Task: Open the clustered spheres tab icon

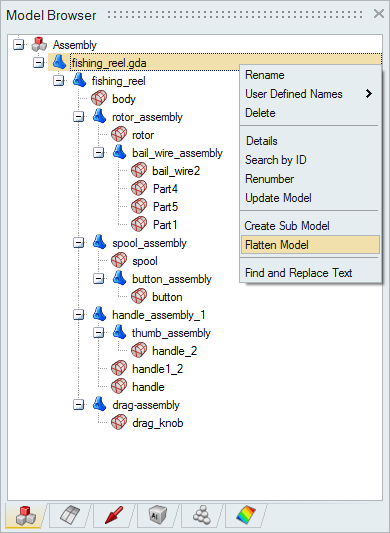Action: coord(202,515)
